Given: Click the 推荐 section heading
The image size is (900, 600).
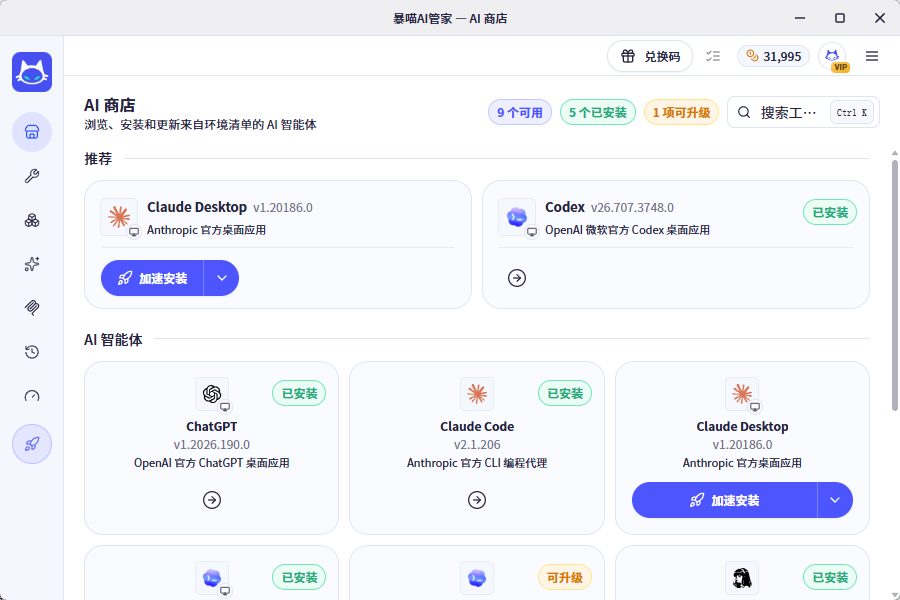Looking at the screenshot, I should (x=98, y=158).
